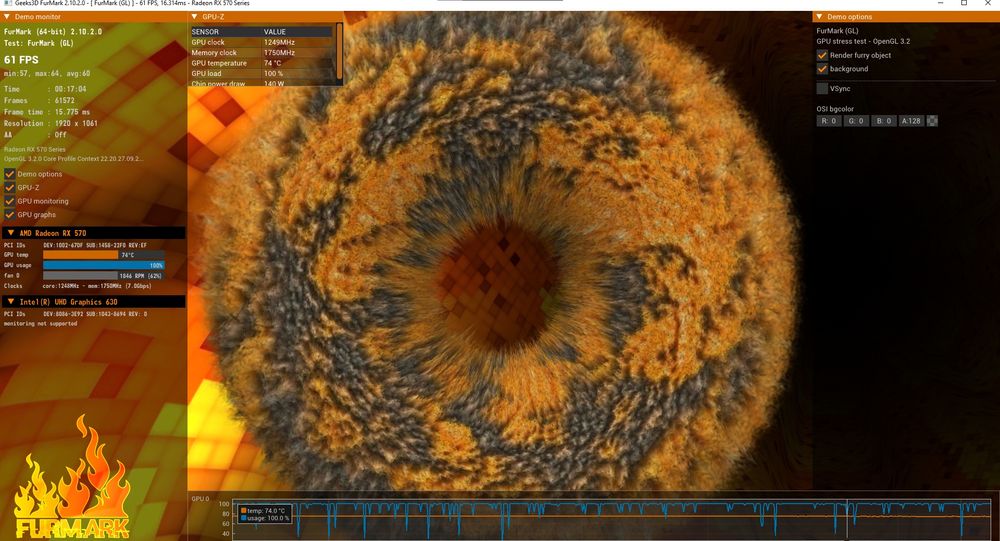Maximize the FurMark window
Screen dimensions: 1000x541
(964, 3)
